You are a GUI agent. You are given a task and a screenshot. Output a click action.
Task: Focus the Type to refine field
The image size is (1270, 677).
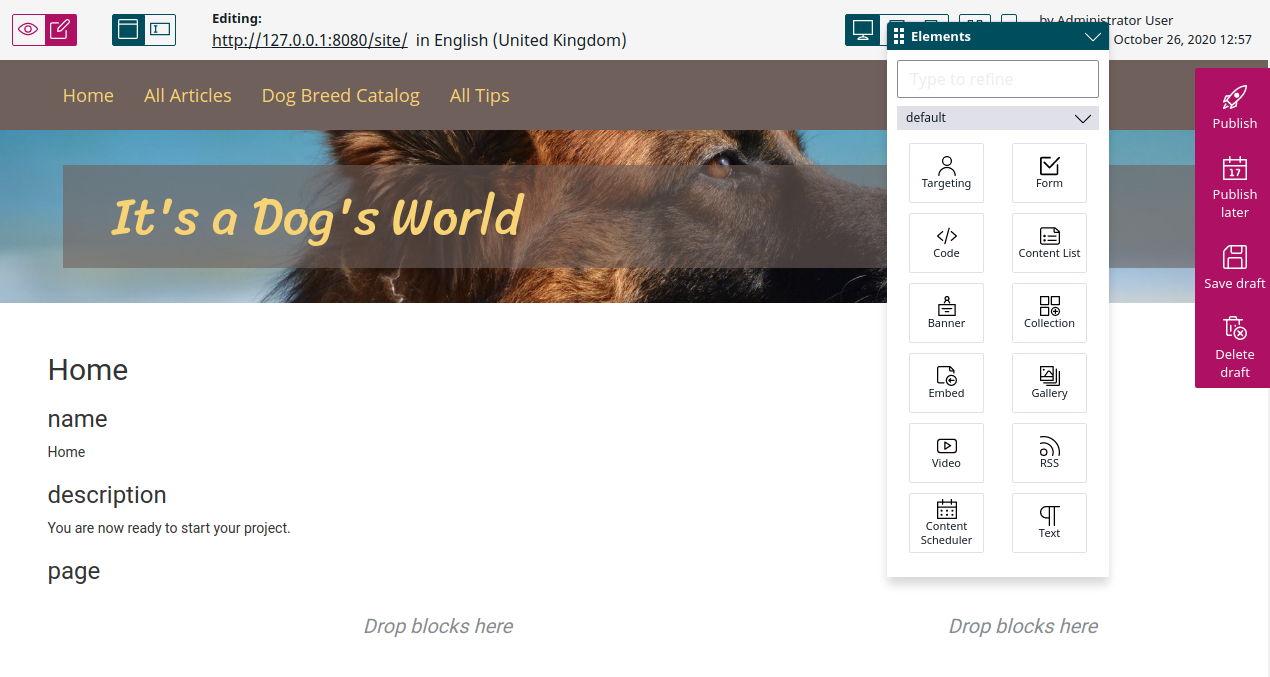(x=998, y=79)
